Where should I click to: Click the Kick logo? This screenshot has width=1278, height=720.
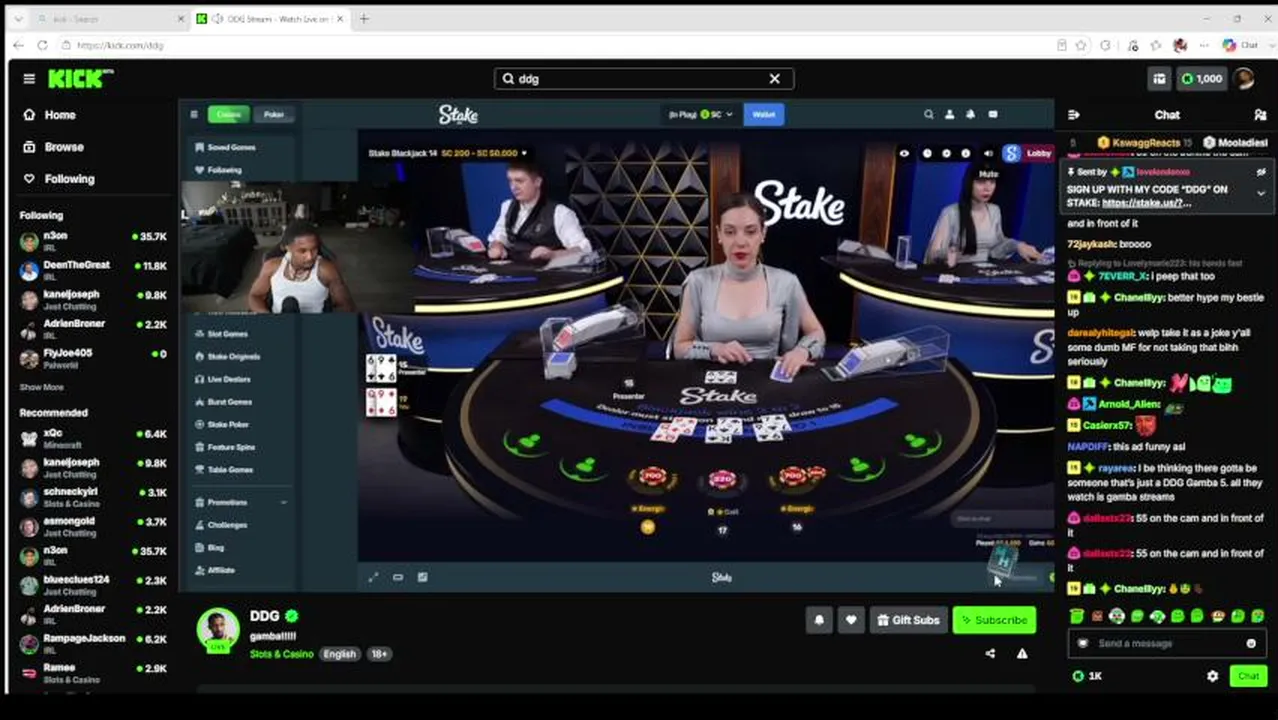[x=80, y=79]
